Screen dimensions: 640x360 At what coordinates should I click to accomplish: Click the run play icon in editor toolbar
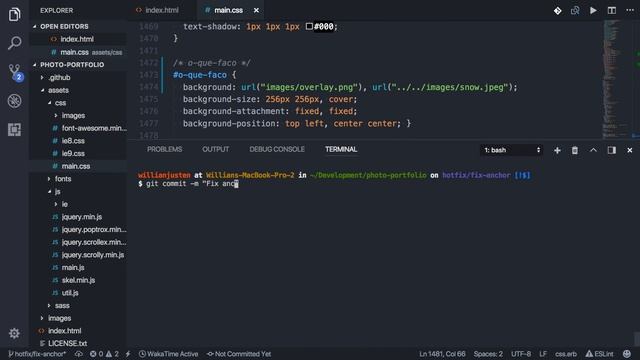pyautogui.click(x=593, y=11)
